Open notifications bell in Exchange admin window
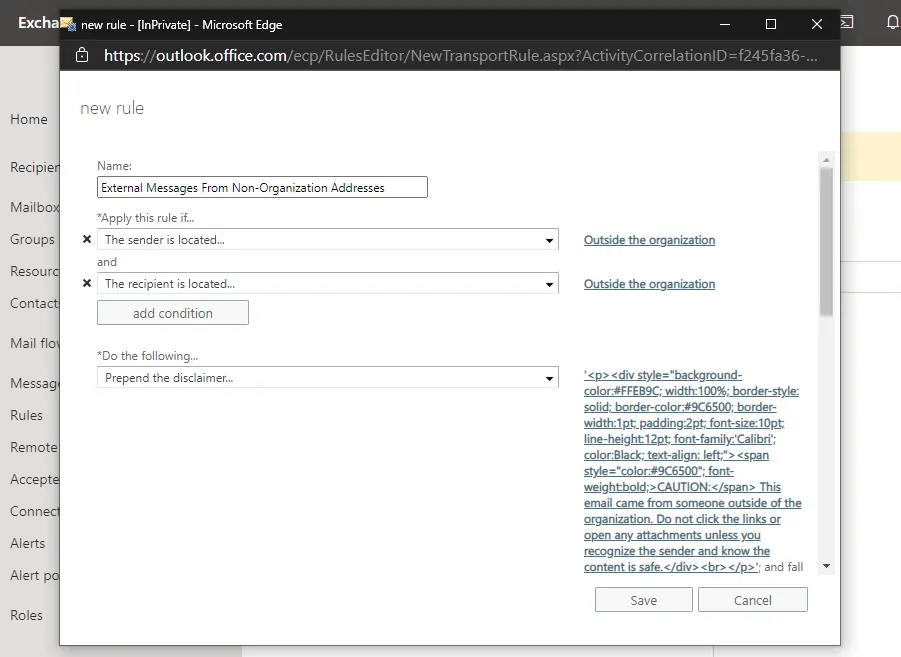Image resolution: width=901 pixels, height=657 pixels. coord(892,22)
